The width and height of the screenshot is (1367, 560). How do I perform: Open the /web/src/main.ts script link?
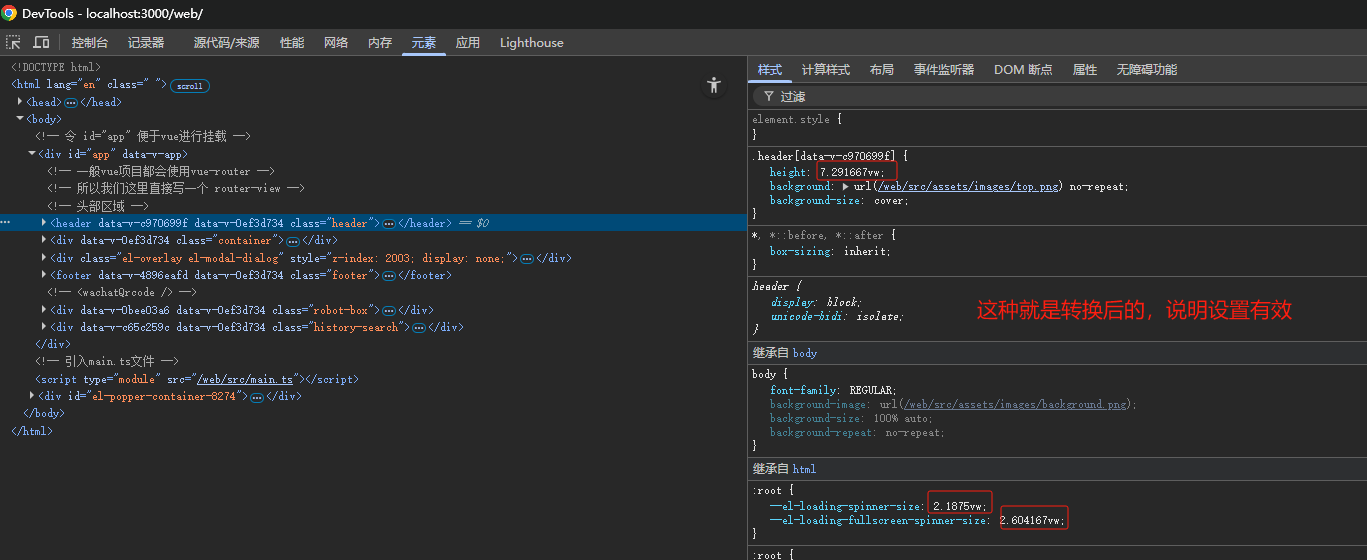pyautogui.click(x=245, y=380)
